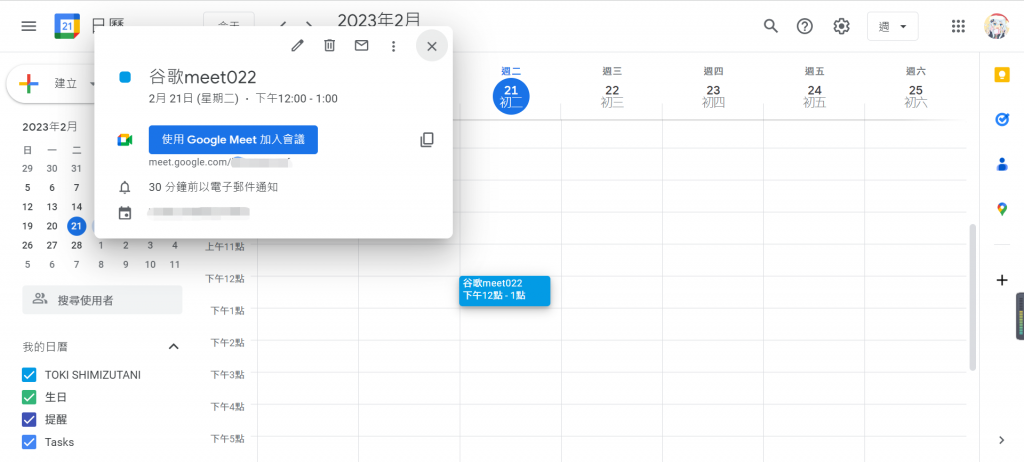Delete the event using trash icon

pyautogui.click(x=330, y=45)
